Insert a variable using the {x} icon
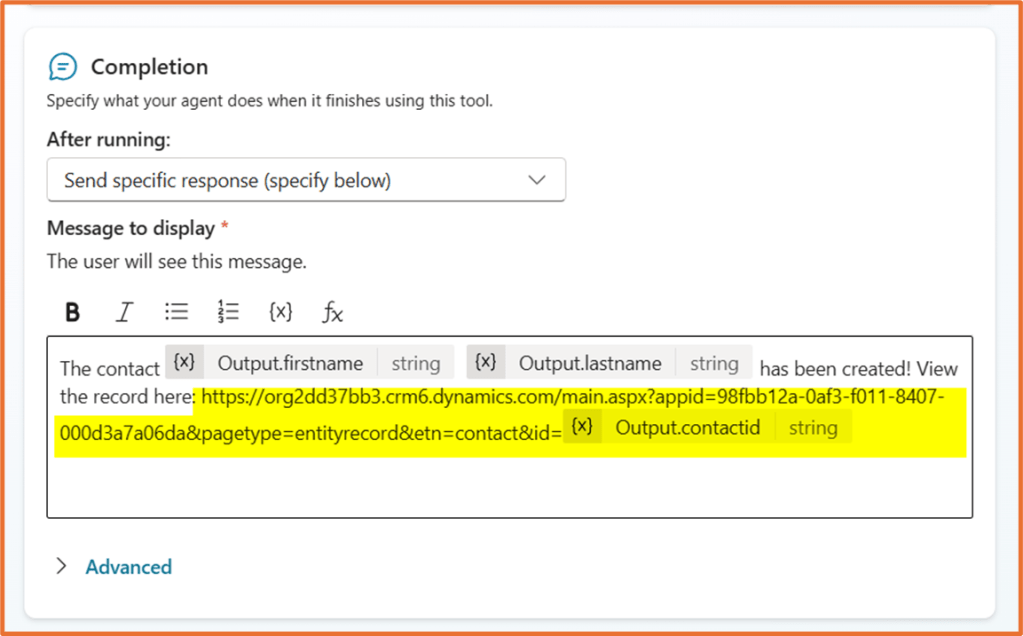The width and height of the screenshot is (1023, 636). click(280, 311)
